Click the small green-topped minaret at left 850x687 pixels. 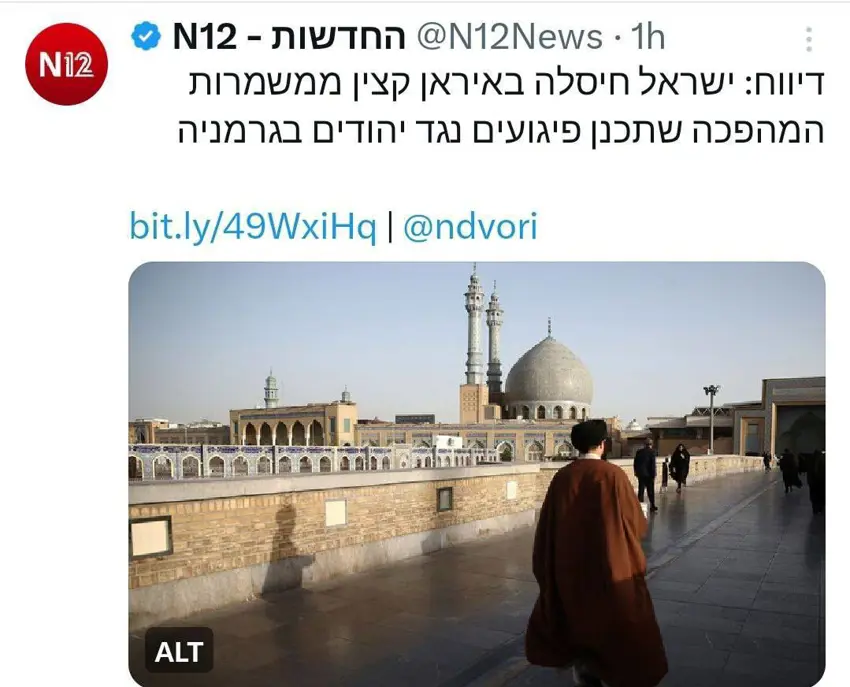[271, 389]
